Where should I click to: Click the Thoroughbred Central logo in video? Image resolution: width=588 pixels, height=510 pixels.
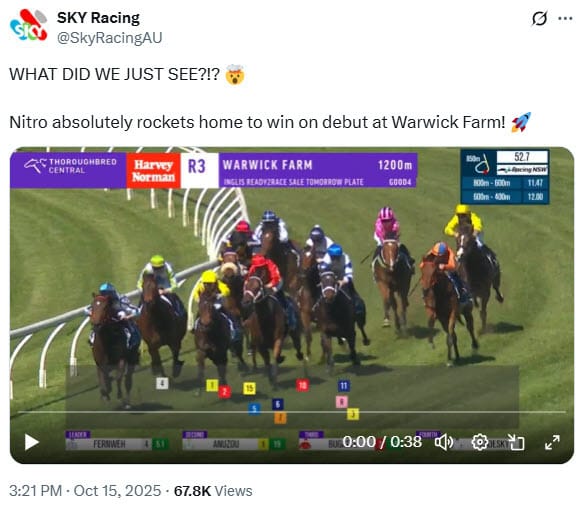pyautogui.click(x=70, y=166)
